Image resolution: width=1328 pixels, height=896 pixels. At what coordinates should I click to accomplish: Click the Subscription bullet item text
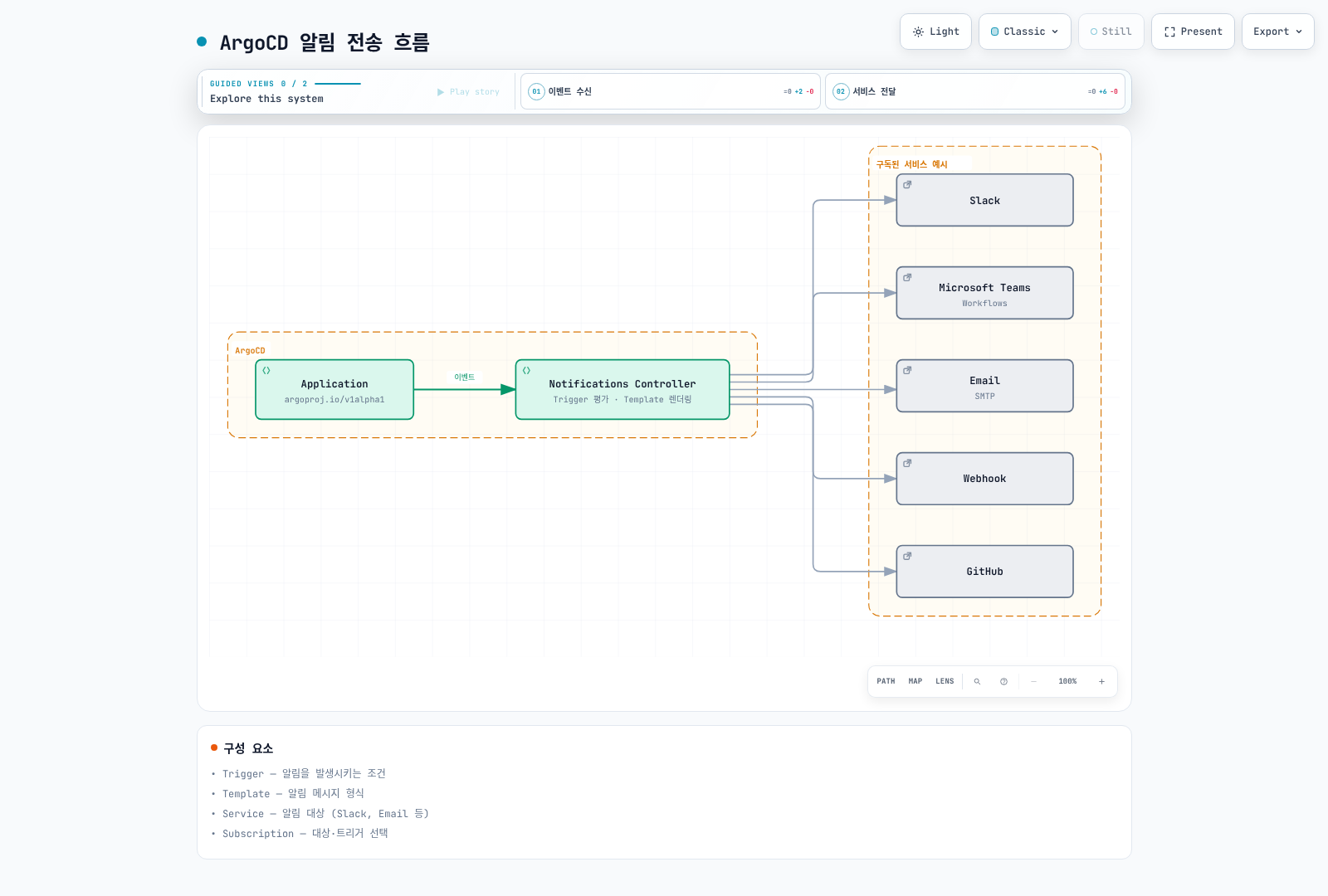point(305,833)
